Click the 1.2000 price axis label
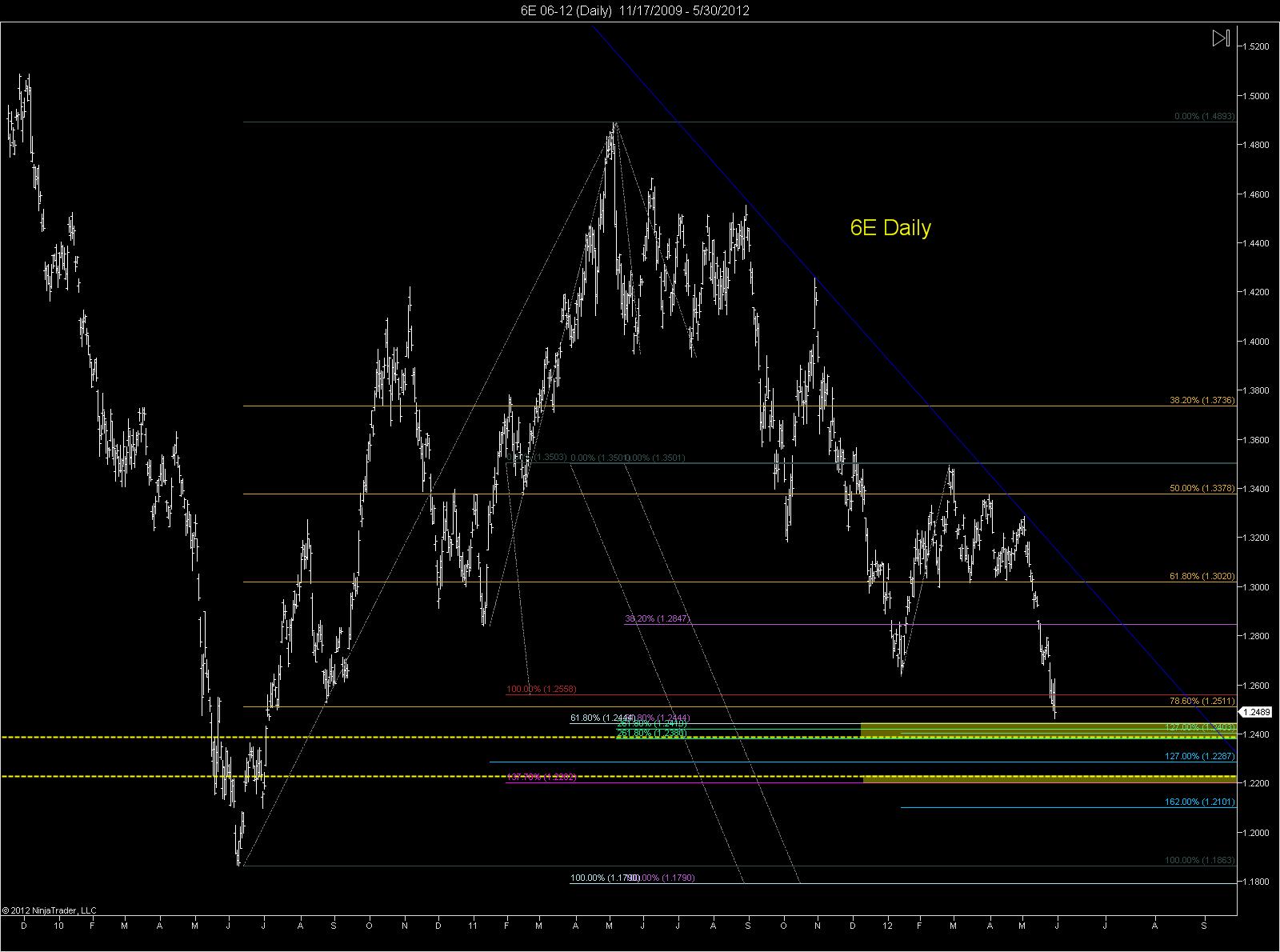The width and height of the screenshot is (1280, 952). point(1255,833)
